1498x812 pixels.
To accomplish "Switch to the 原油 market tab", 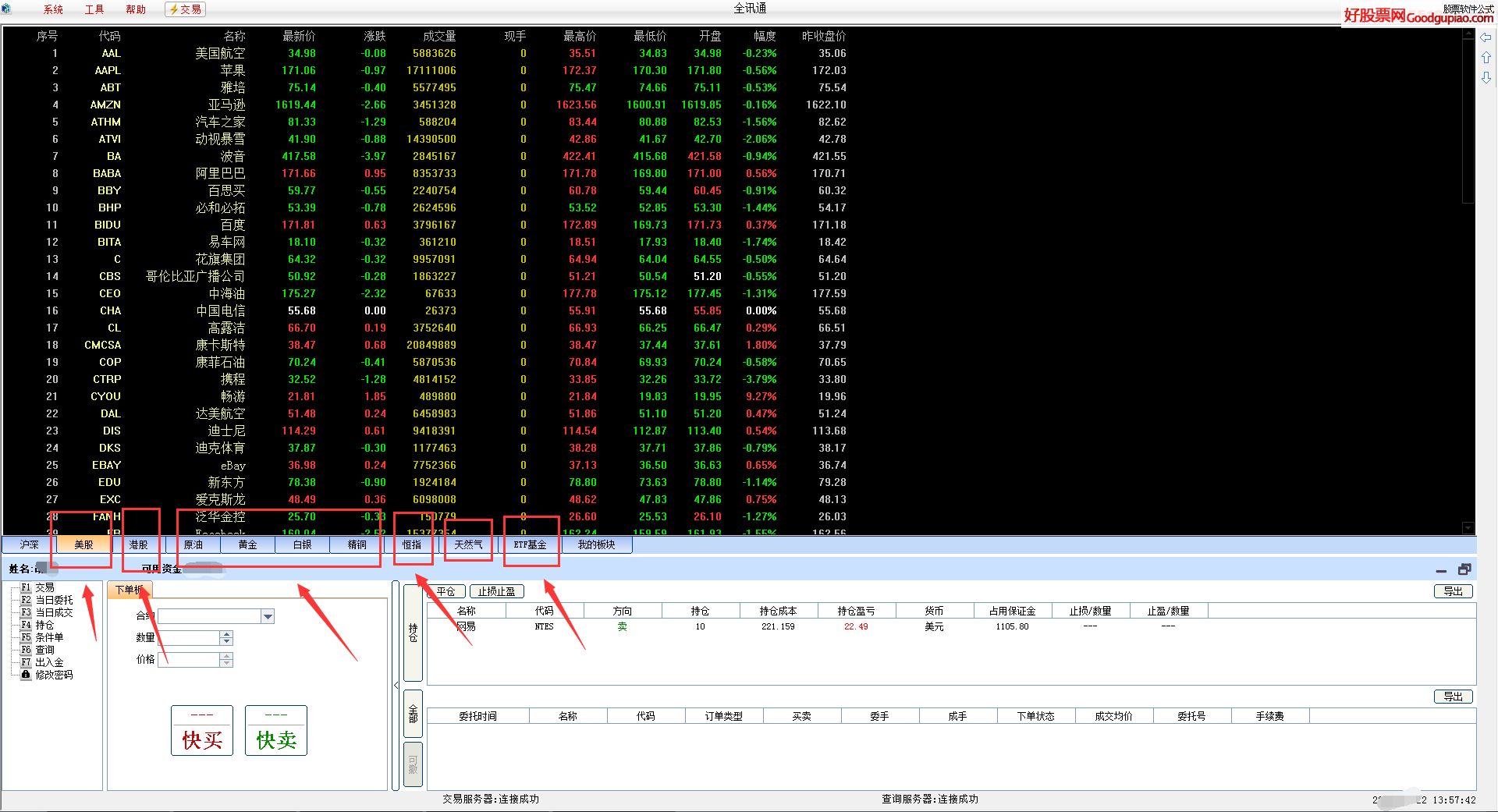I will [x=193, y=544].
